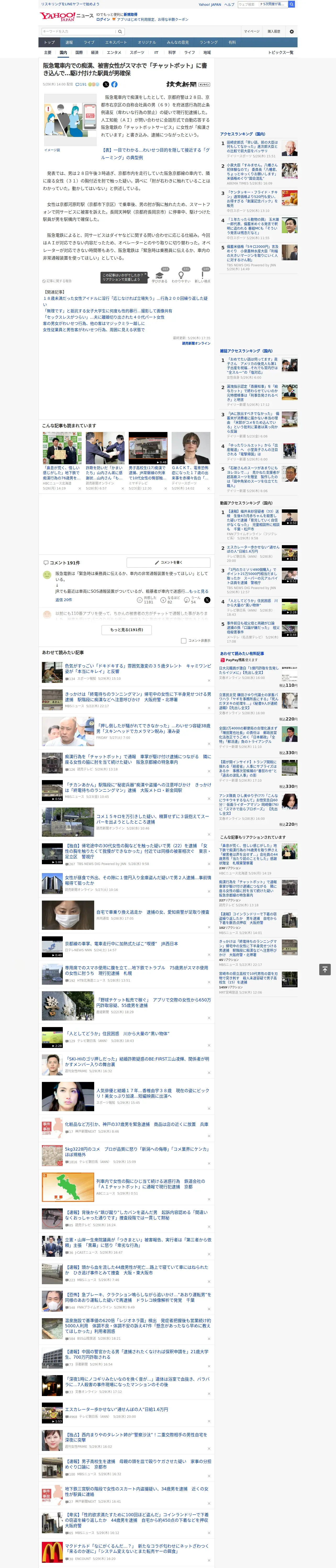Viewport: 336px width, 1568px height.
Task: Report this article via 記事に関する報告
Action: (x=57, y=281)
